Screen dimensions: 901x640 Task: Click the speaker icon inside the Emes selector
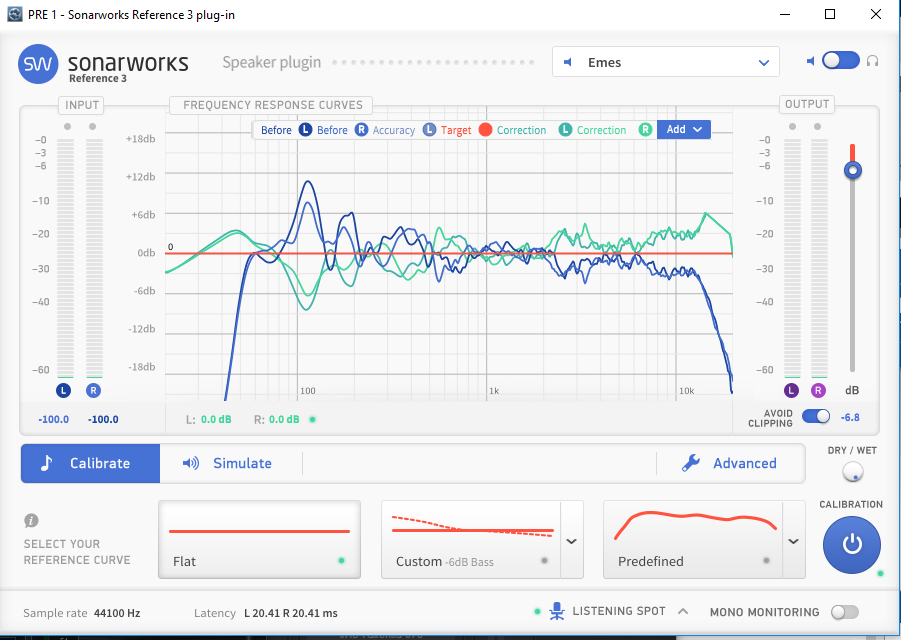click(x=568, y=62)
